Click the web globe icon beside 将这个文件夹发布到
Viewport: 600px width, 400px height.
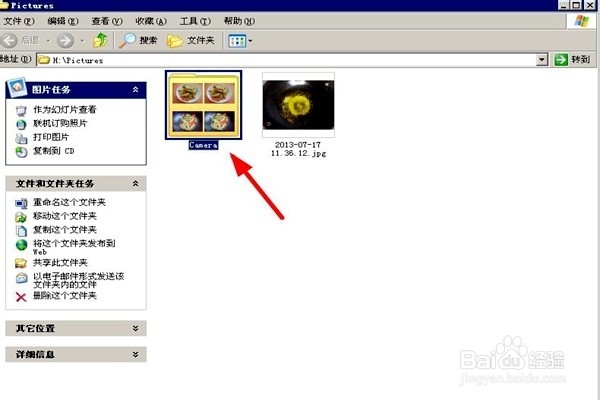point(21,245)
